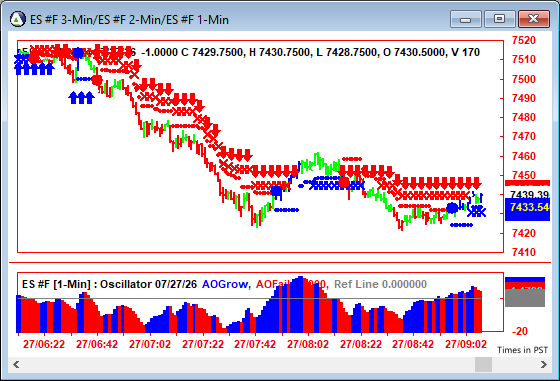Click the 7420 price axis label
560x381 pixels.
click(x=524, y=233)
